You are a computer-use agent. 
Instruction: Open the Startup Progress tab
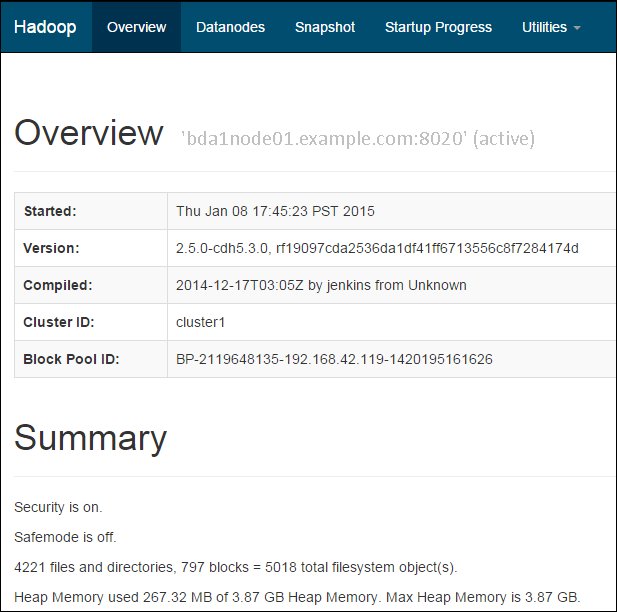438,27
